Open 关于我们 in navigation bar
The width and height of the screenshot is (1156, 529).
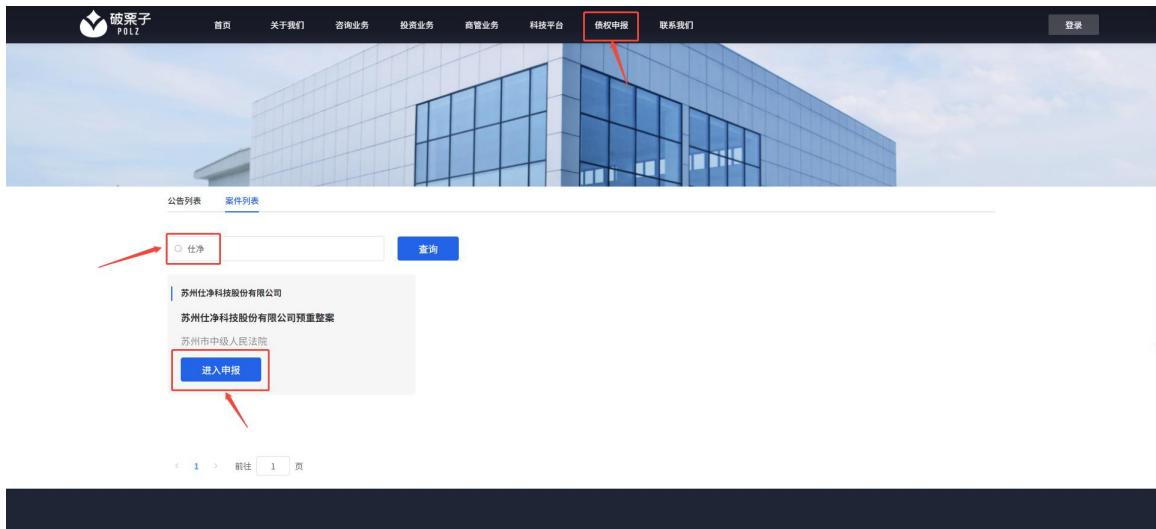tap(287, 25)
